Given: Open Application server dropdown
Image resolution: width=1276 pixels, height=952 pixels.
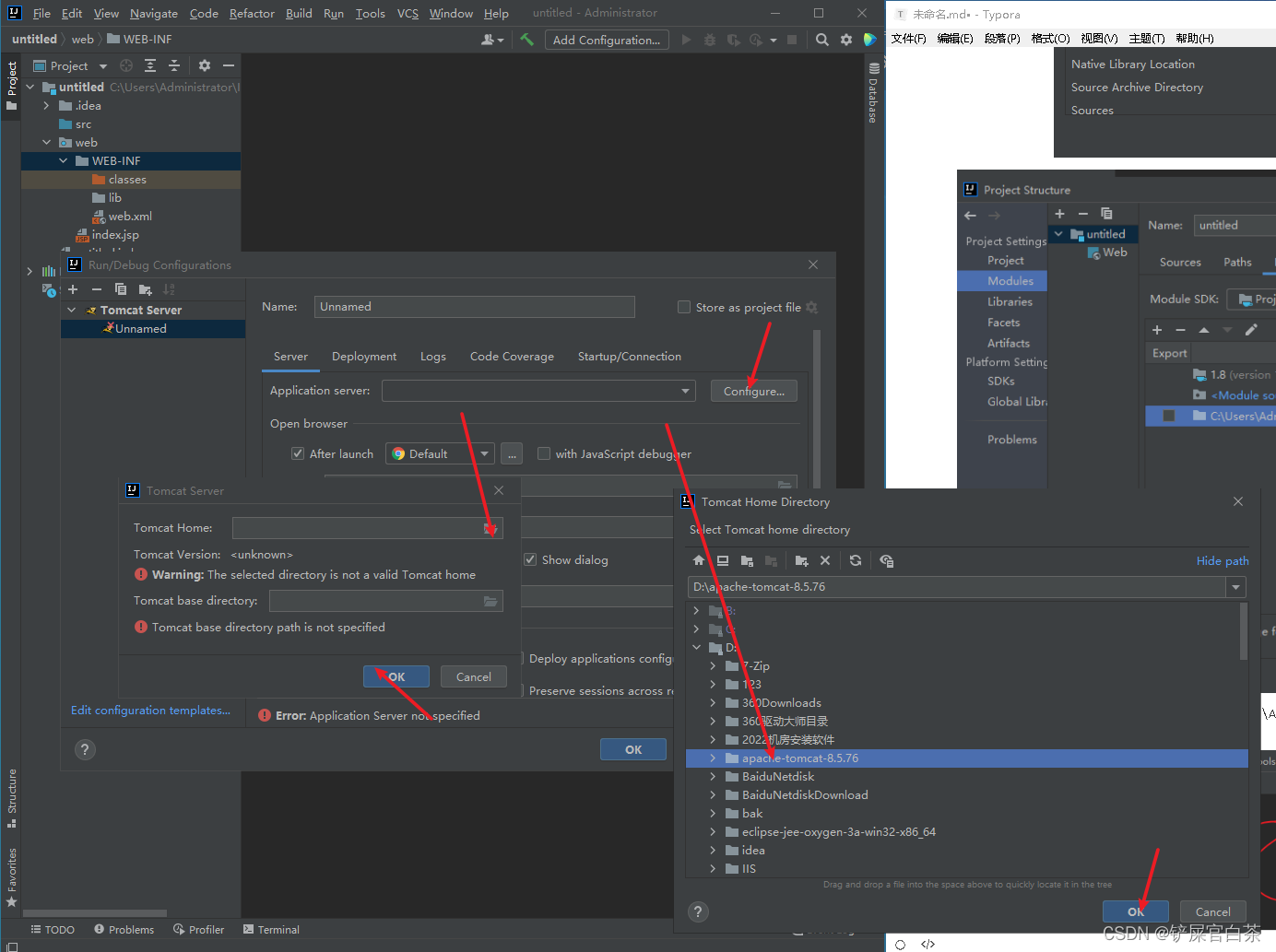Looking at the screenshot, I should (685, 391).
